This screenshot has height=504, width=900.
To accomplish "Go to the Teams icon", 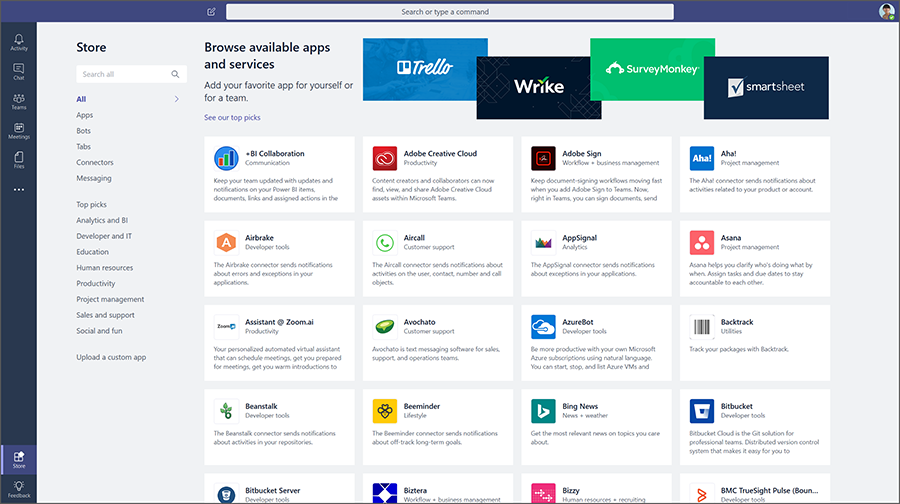I will [18, 100].
